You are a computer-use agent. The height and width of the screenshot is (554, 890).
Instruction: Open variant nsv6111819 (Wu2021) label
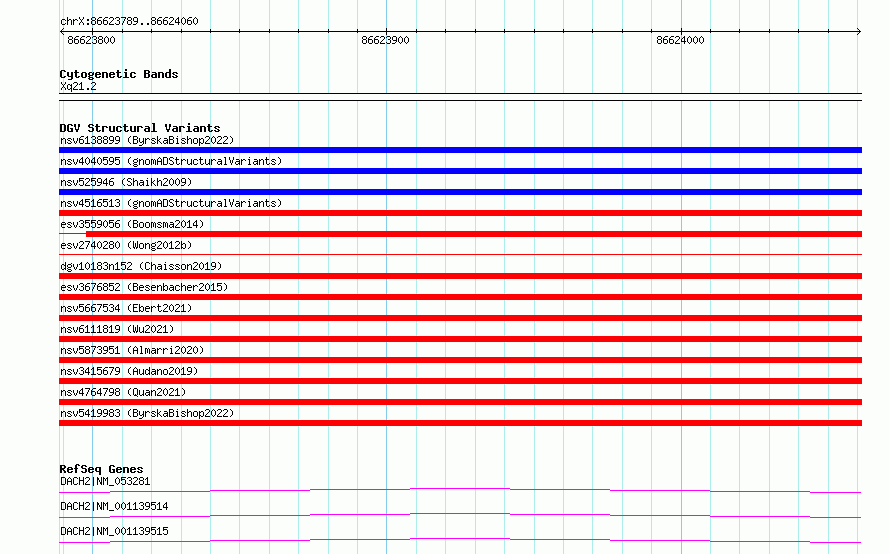point(117,329)
